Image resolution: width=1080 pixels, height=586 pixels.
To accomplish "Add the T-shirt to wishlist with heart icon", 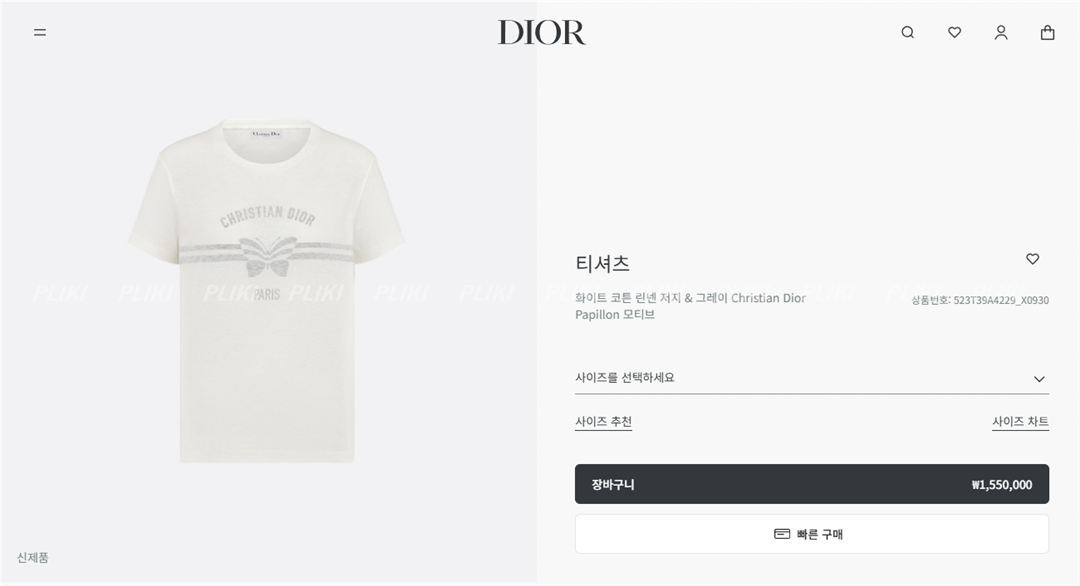I will pos(1032,259).
